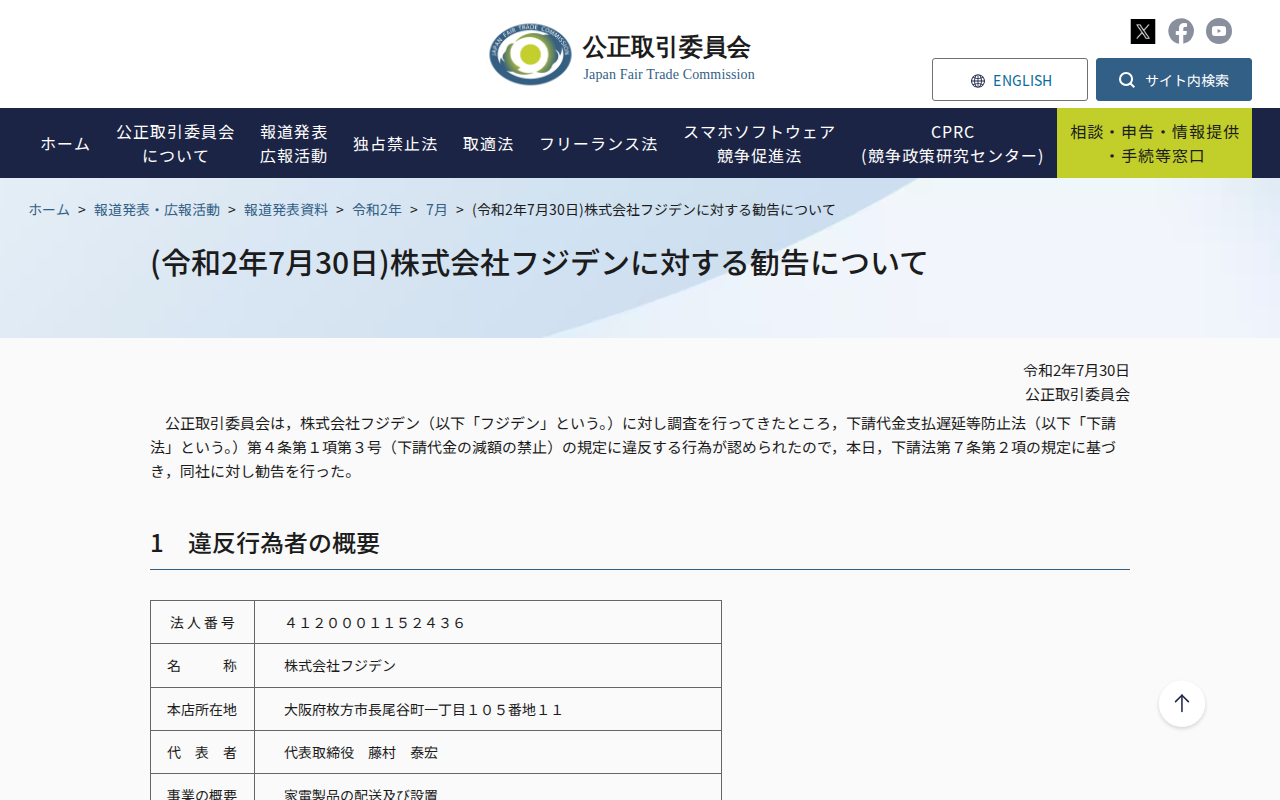The width and height of the screenshot is (1280, 800).
Task: Click section heading 1 違反行為者の概要
Action: point(265,543)
